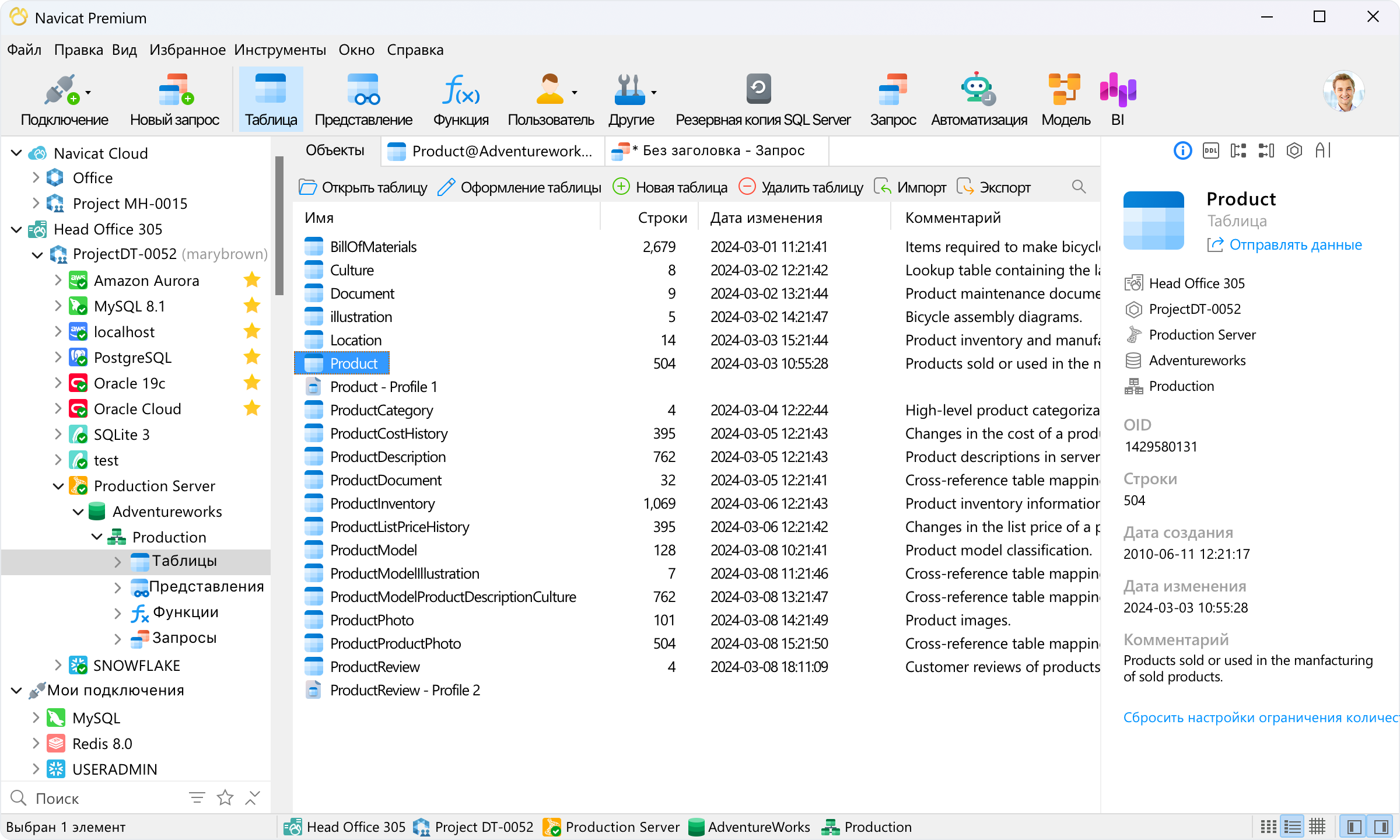The height and width of the screenshot is (840, 1400).
Task: Collapse the Production Server connection
Action: coord(58,486)
